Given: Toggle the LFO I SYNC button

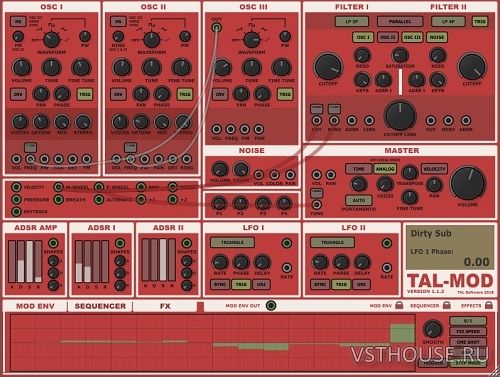Looking at the screenshot, I should (220, 284).
